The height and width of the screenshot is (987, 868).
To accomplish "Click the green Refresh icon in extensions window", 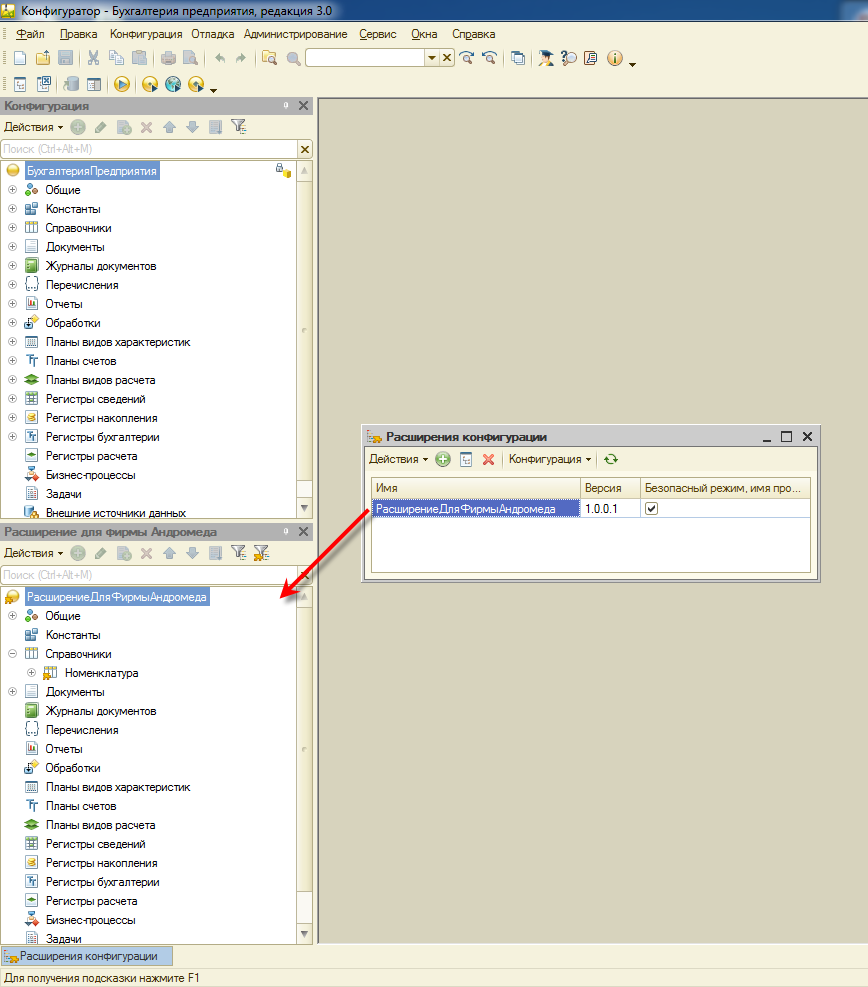I will pos(611,460).
